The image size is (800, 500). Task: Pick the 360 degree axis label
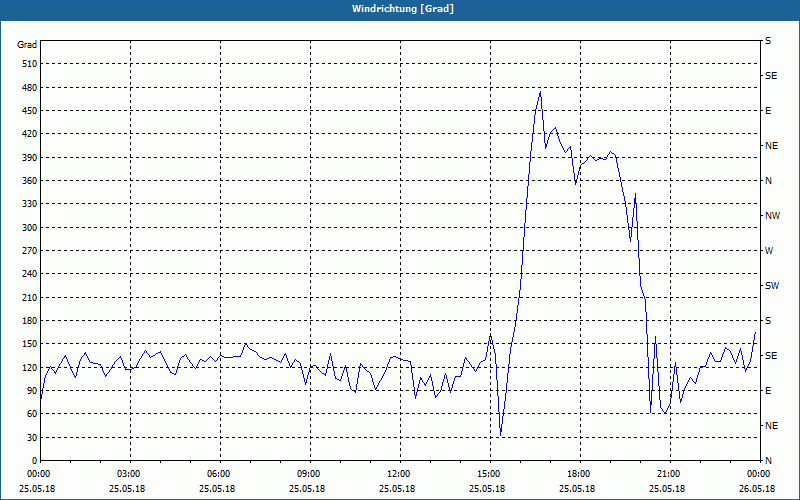30,181
